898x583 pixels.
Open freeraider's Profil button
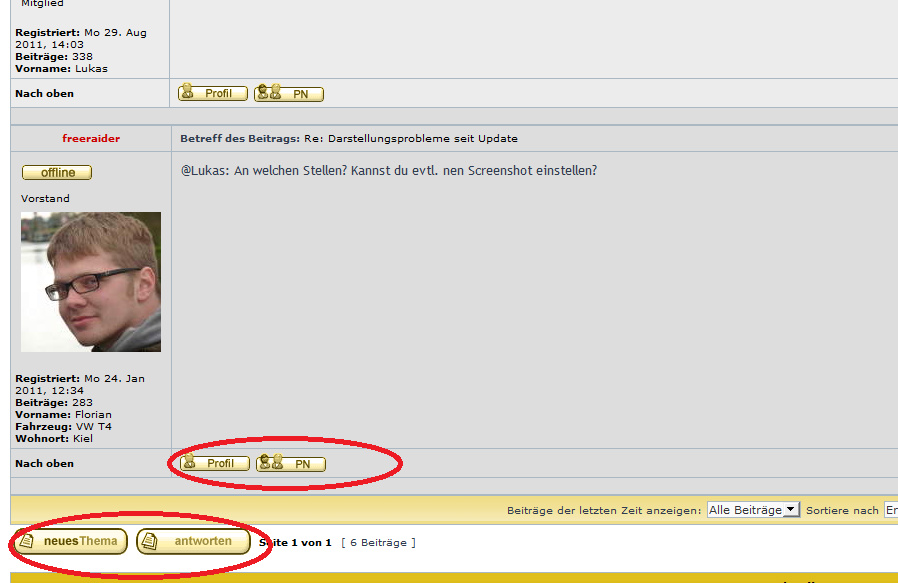pos(214,463)
